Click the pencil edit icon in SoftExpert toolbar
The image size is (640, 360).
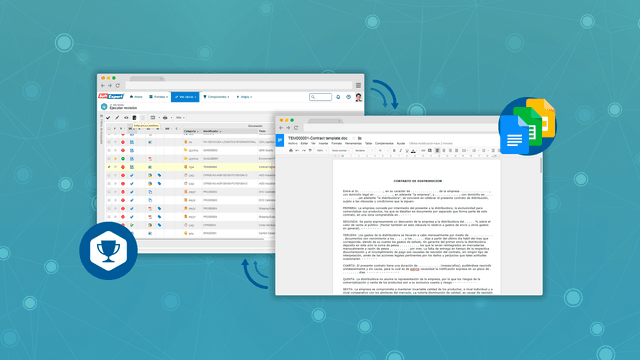click(117, 118)
